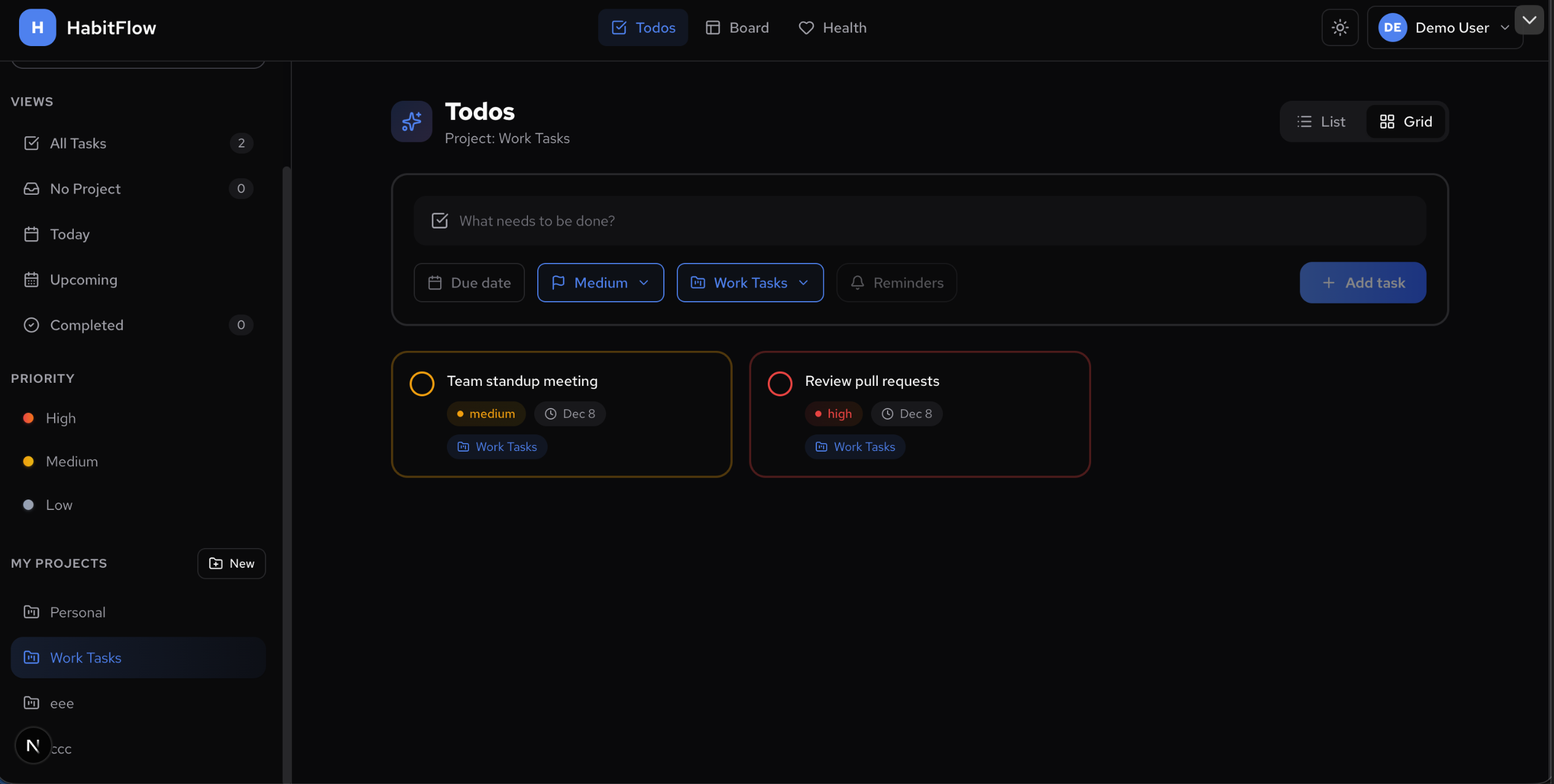
Task: Open the No Project inbox view
Action: click(85, 189)
